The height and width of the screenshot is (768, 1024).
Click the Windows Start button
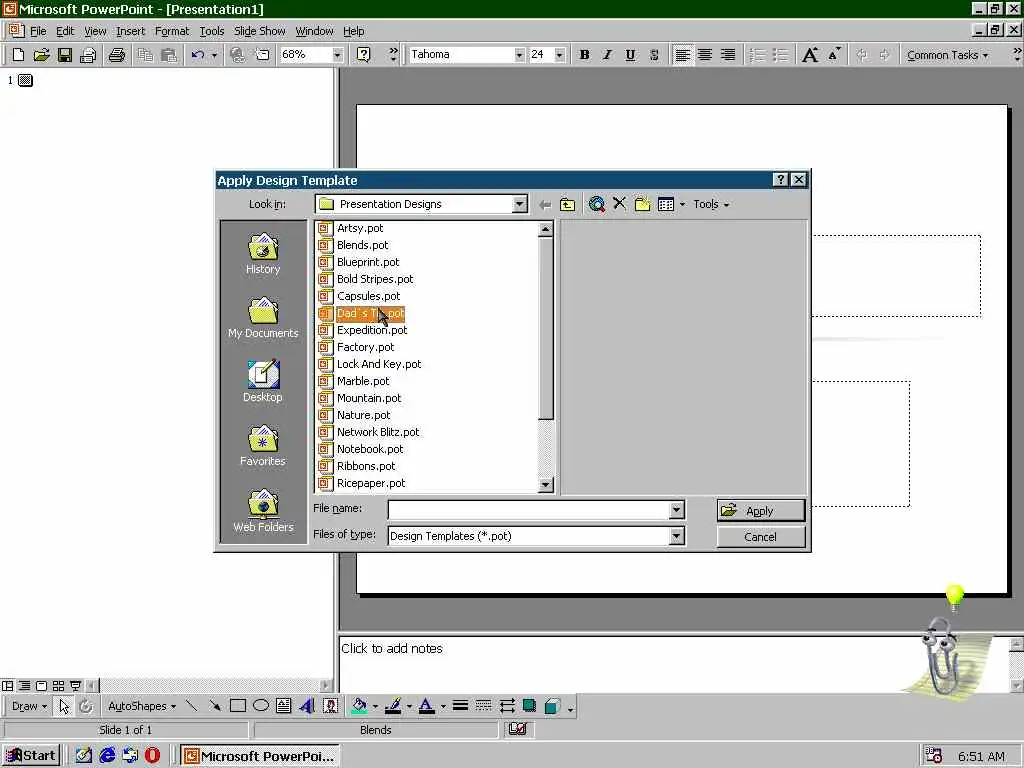point(31,756)
